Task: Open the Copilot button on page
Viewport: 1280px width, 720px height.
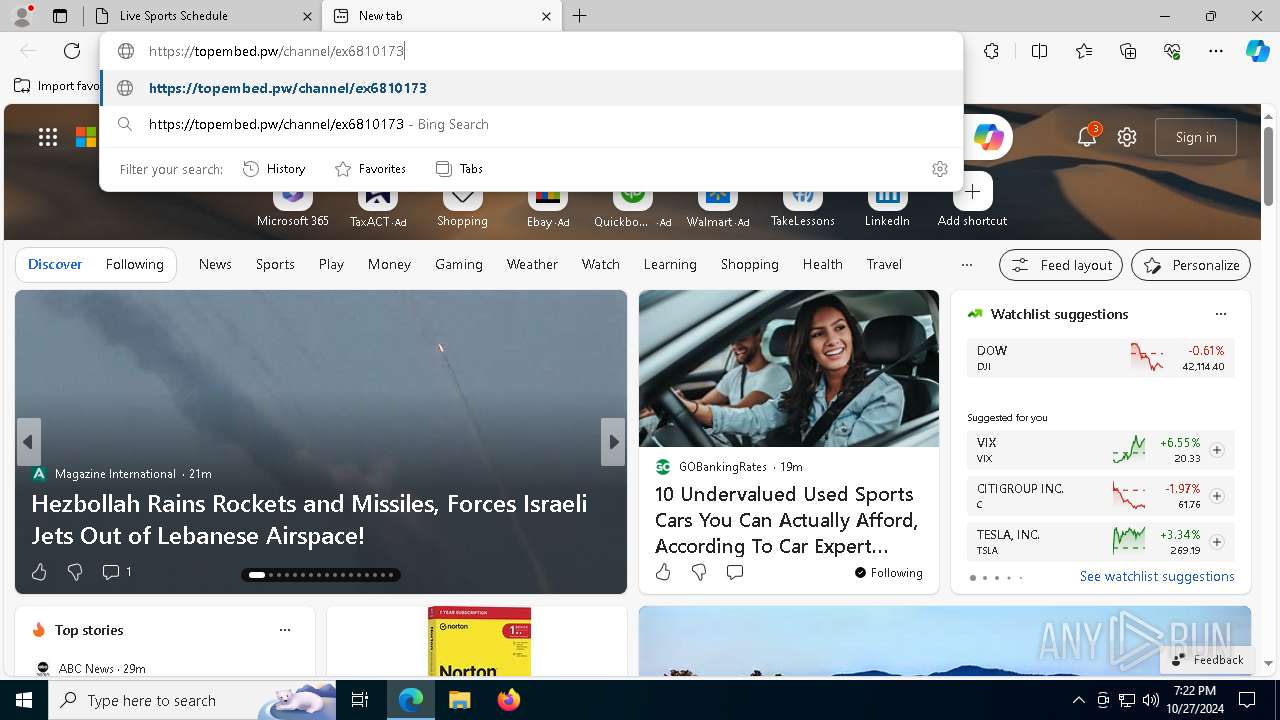Action: (989, 137)
